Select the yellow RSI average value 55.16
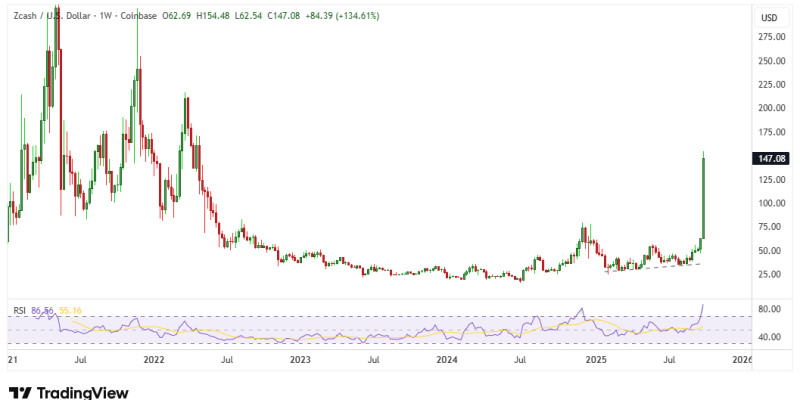The height and width of the screenshot is (400, 800). tap(68, 311)
